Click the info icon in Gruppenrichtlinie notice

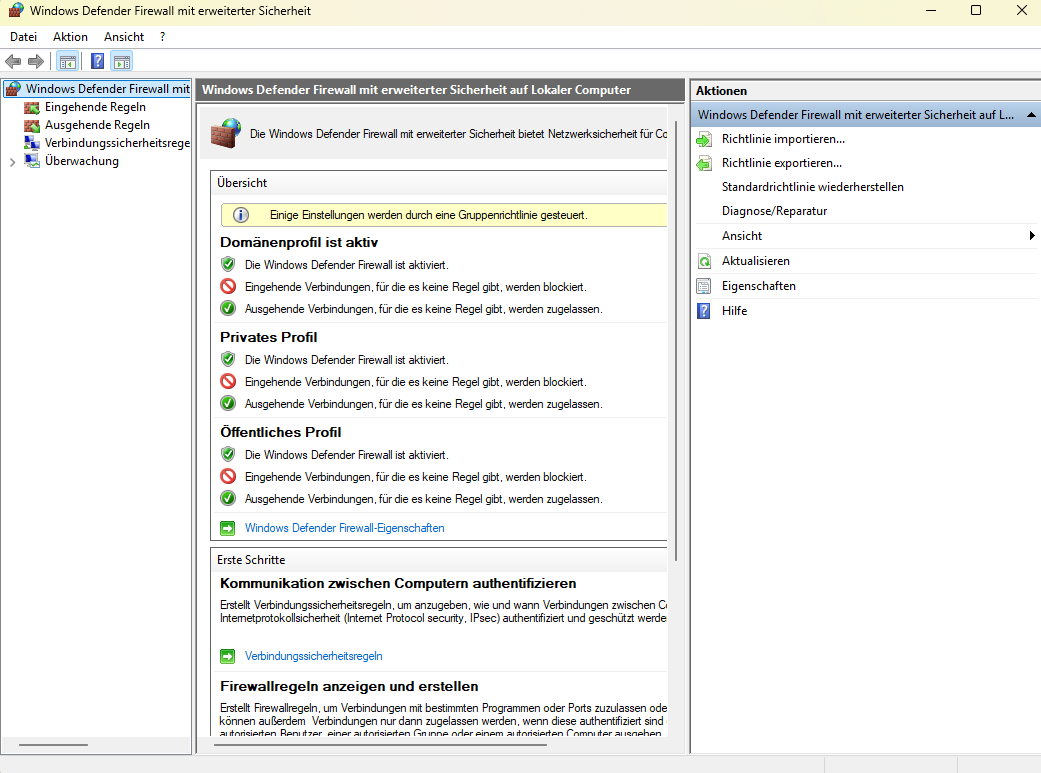pos(241,215)
